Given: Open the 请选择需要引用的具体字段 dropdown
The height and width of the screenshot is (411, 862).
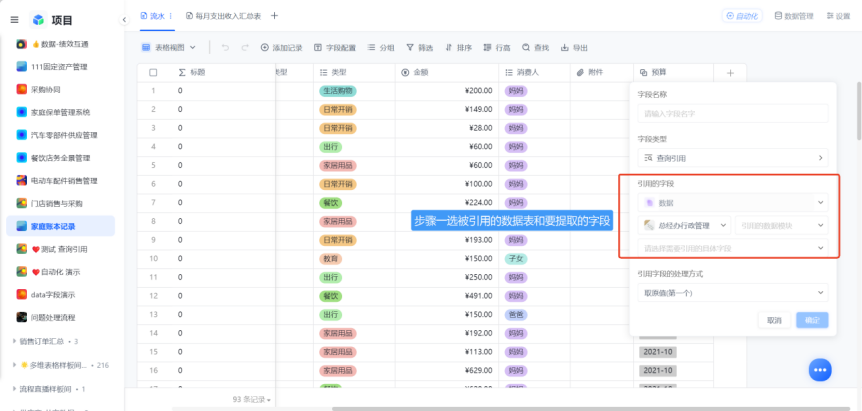Looking at the screenshot, I should [733, 248].
